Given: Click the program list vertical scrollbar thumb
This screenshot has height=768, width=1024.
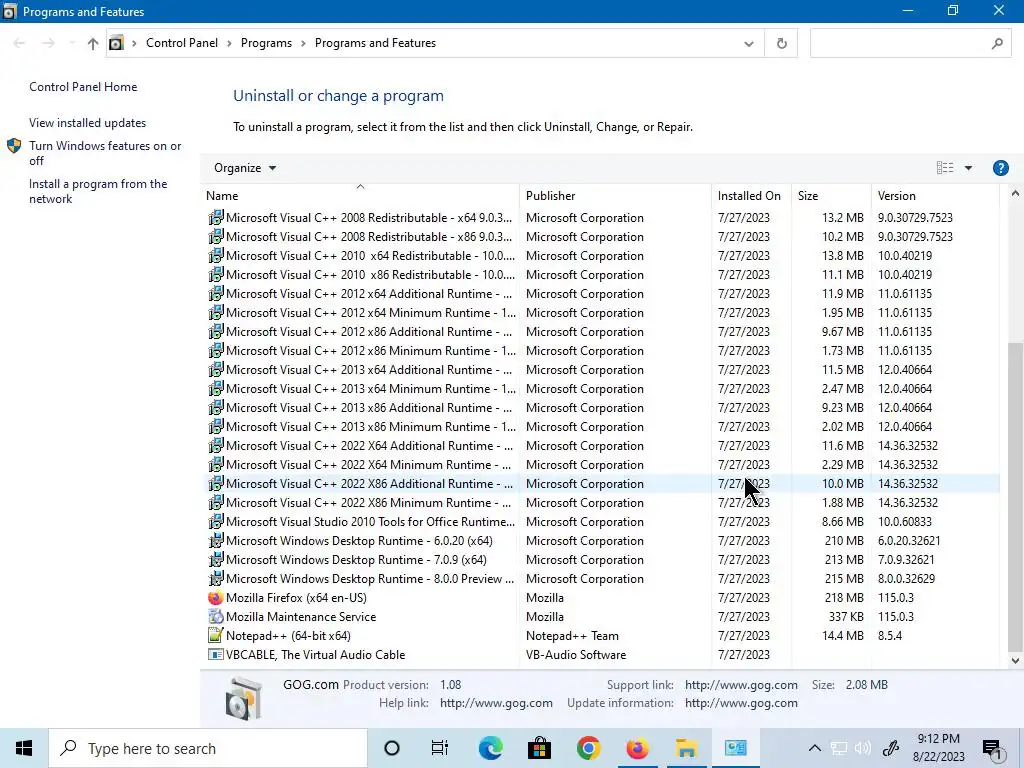Looking at the screenshot, I should point(1015,496).
